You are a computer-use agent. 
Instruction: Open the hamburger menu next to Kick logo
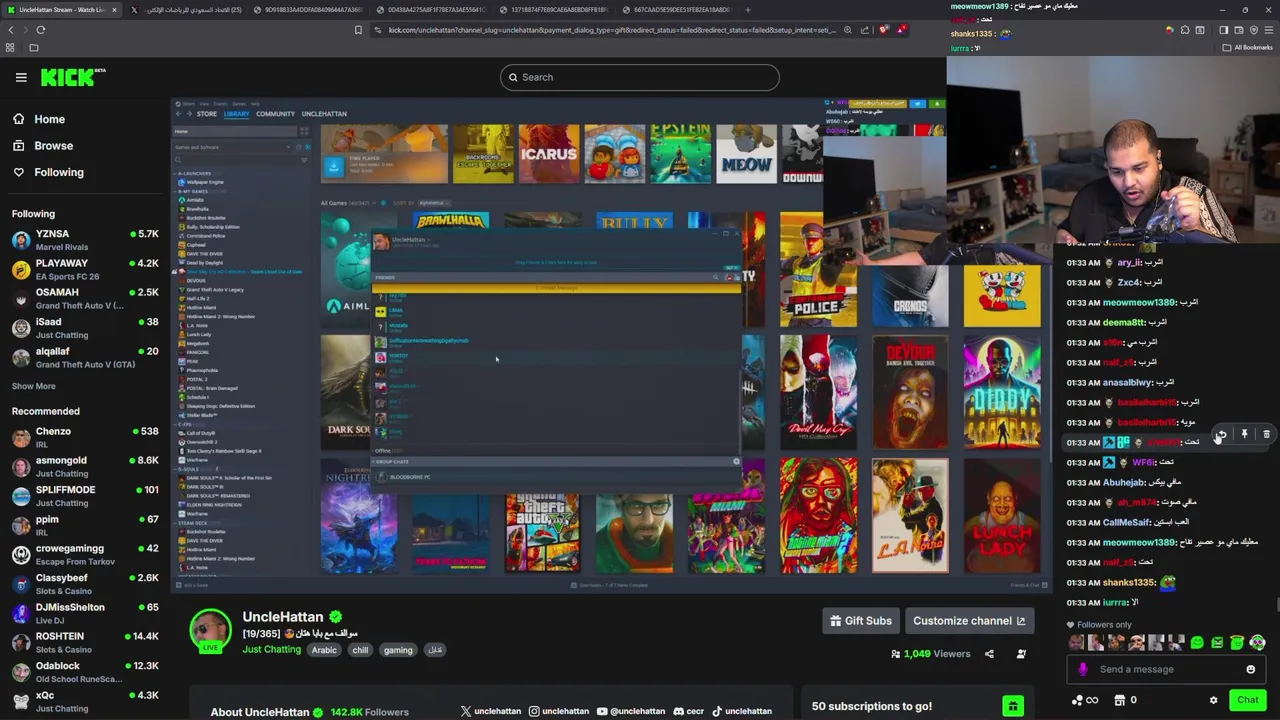(21, 77)
